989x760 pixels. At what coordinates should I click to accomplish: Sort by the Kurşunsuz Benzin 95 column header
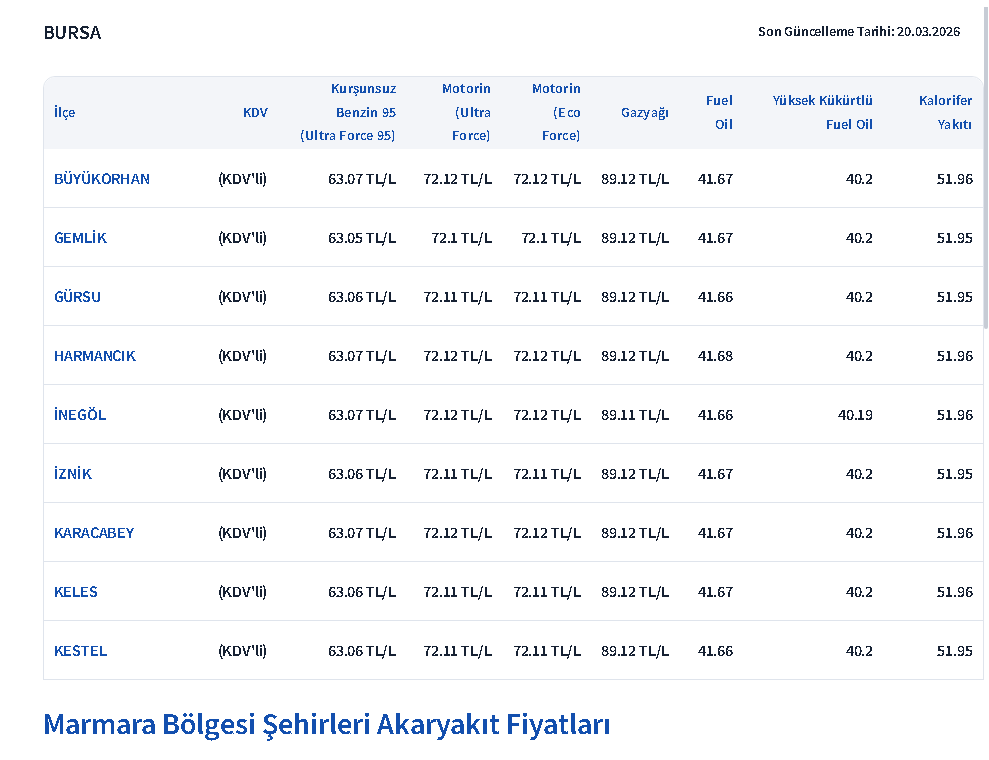[x=347, y=112]
